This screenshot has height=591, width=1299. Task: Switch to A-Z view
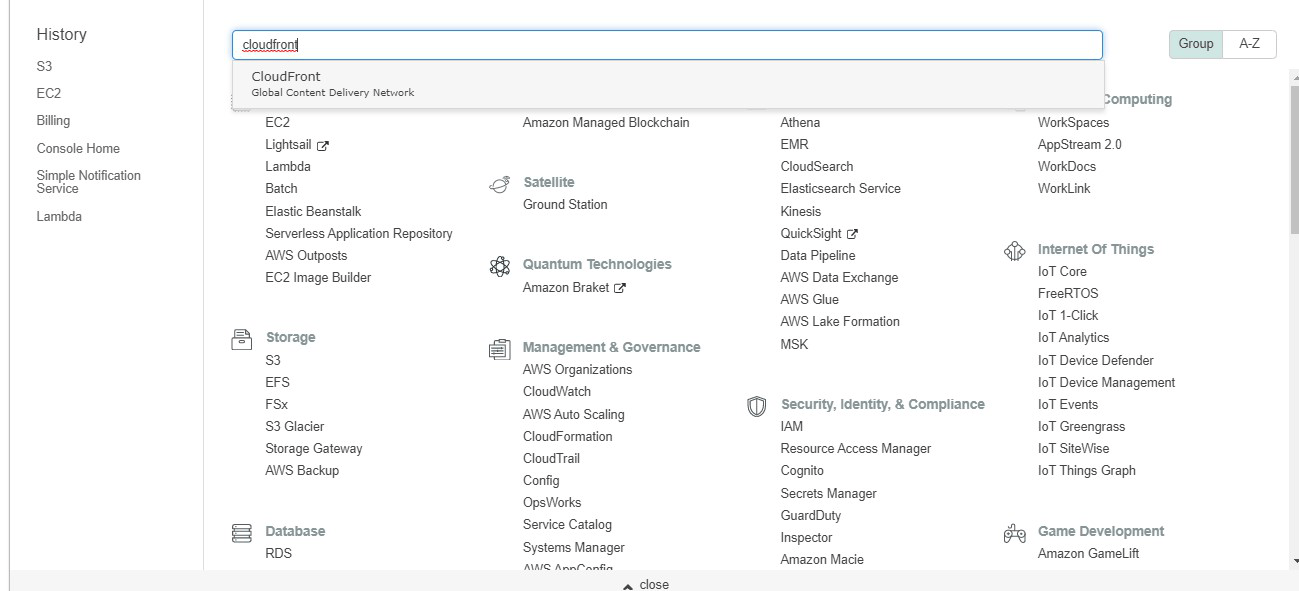coord(1250,44)
